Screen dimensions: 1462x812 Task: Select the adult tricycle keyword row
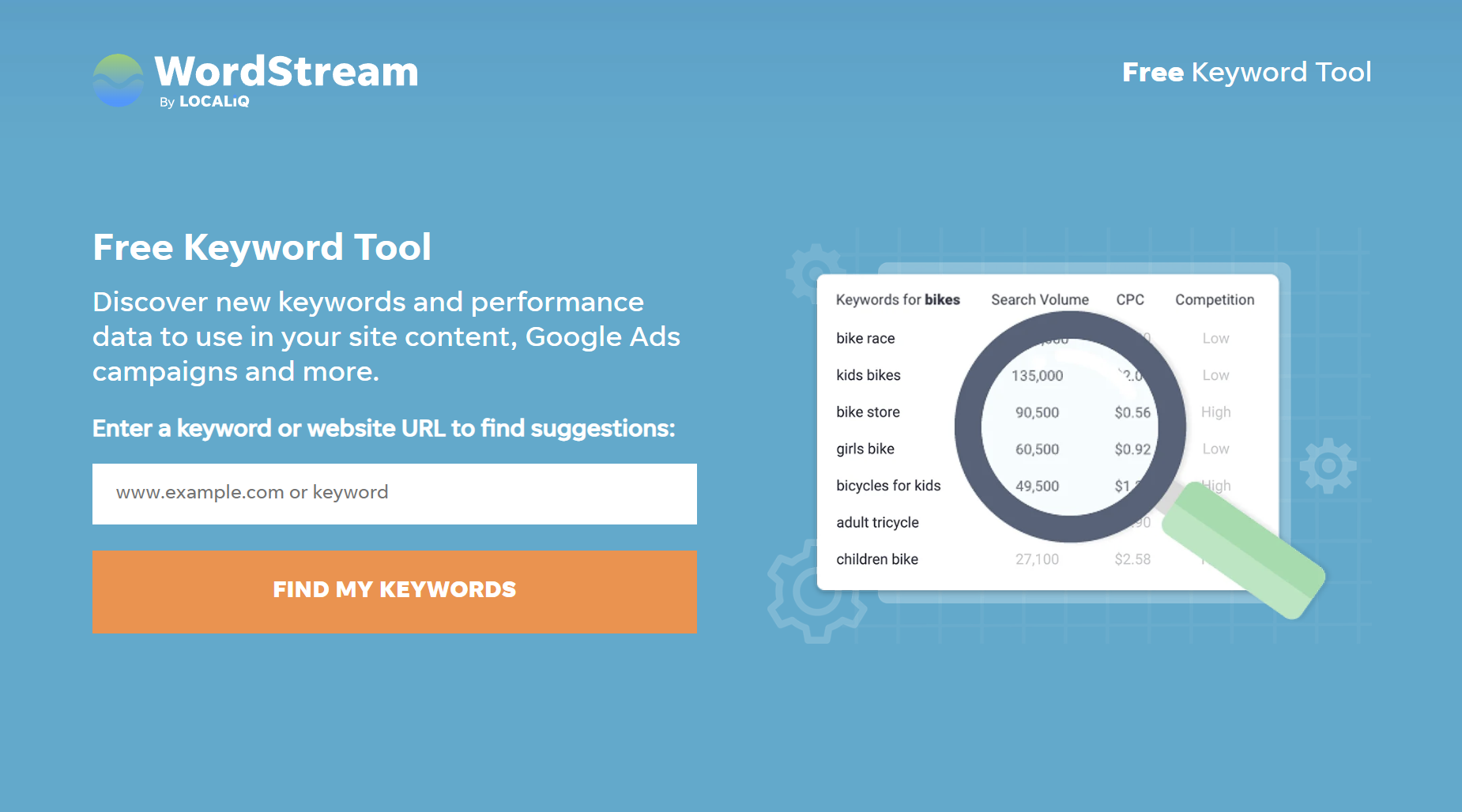[1047, 522]
